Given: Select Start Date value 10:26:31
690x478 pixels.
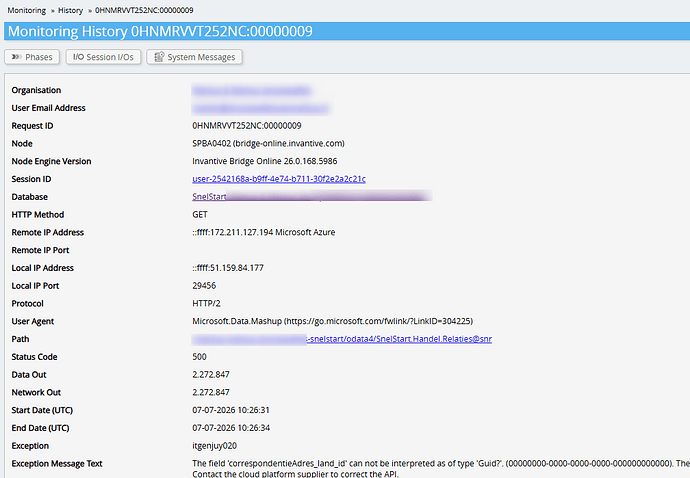Looking at the screenshot, I should click(x=231, y=410).
